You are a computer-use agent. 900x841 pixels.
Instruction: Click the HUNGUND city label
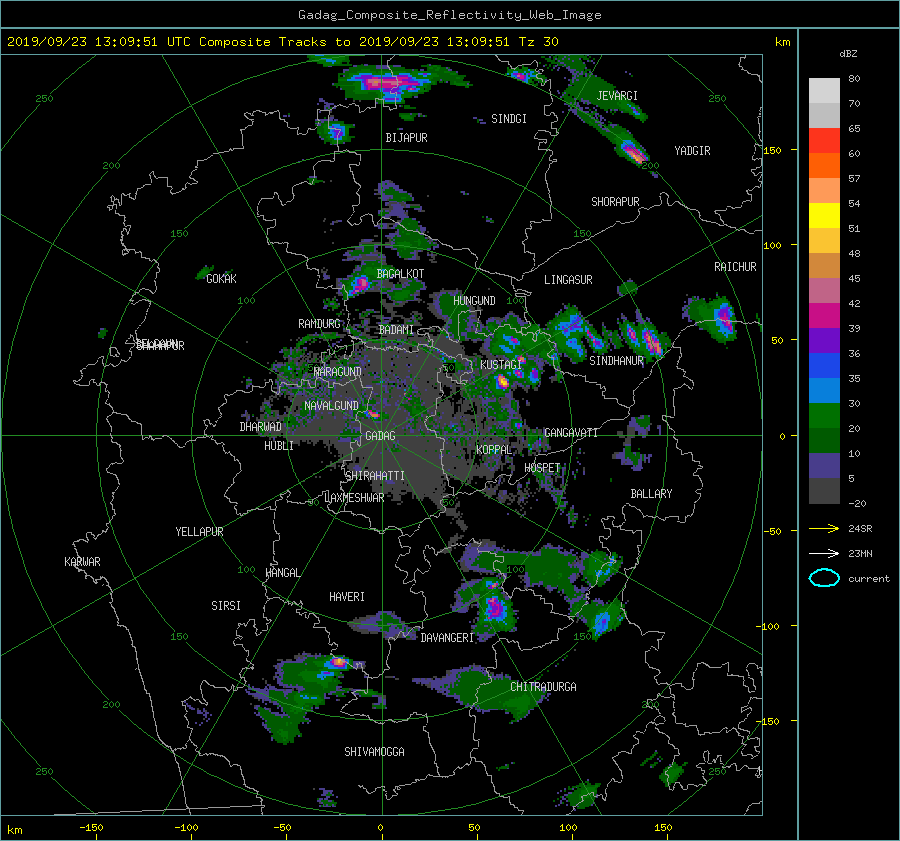tap(474, 301)
